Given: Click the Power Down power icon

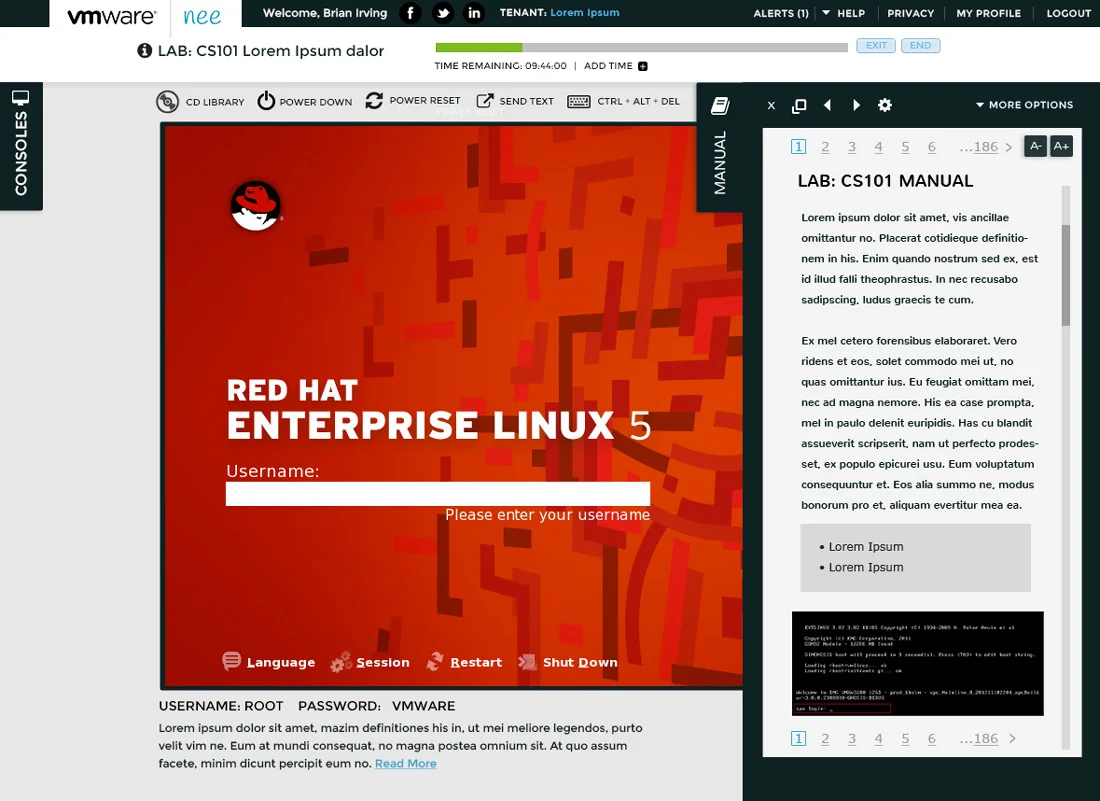Looking at the screenshot, I should pos(266,101).
